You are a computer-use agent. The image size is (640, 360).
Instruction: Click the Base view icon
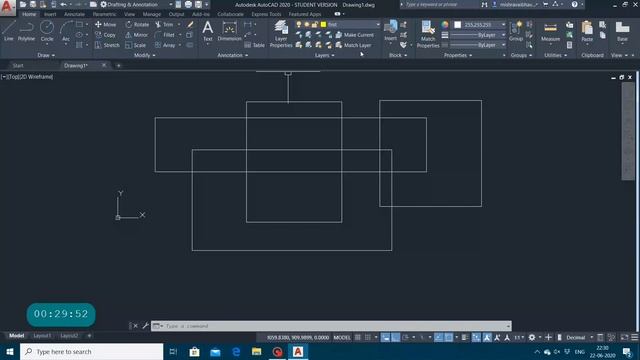[622, 31]
